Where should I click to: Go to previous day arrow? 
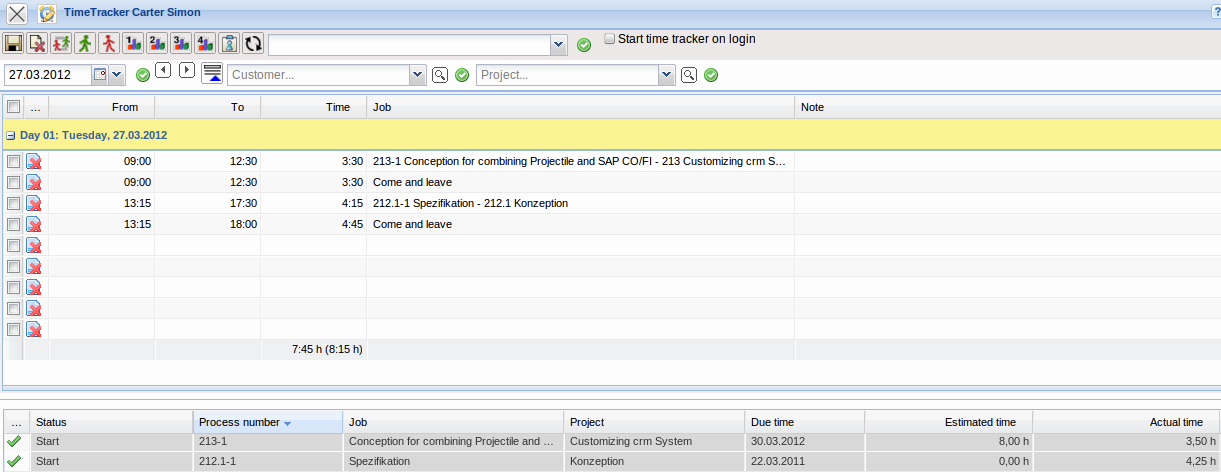tap(163, 70)
